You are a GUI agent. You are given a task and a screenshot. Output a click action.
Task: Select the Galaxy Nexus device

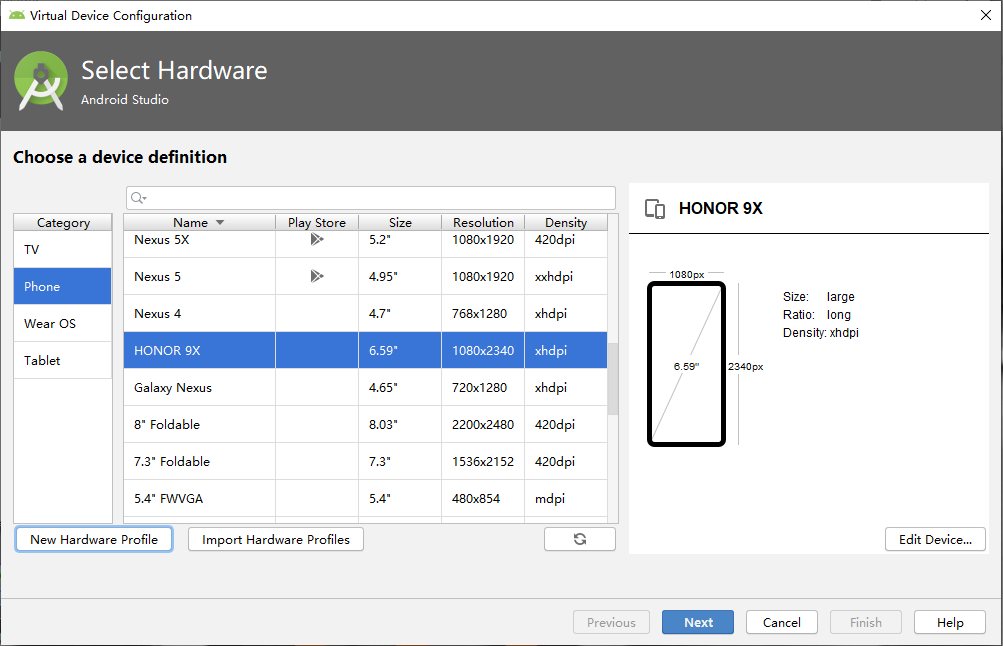coord(365,388)
